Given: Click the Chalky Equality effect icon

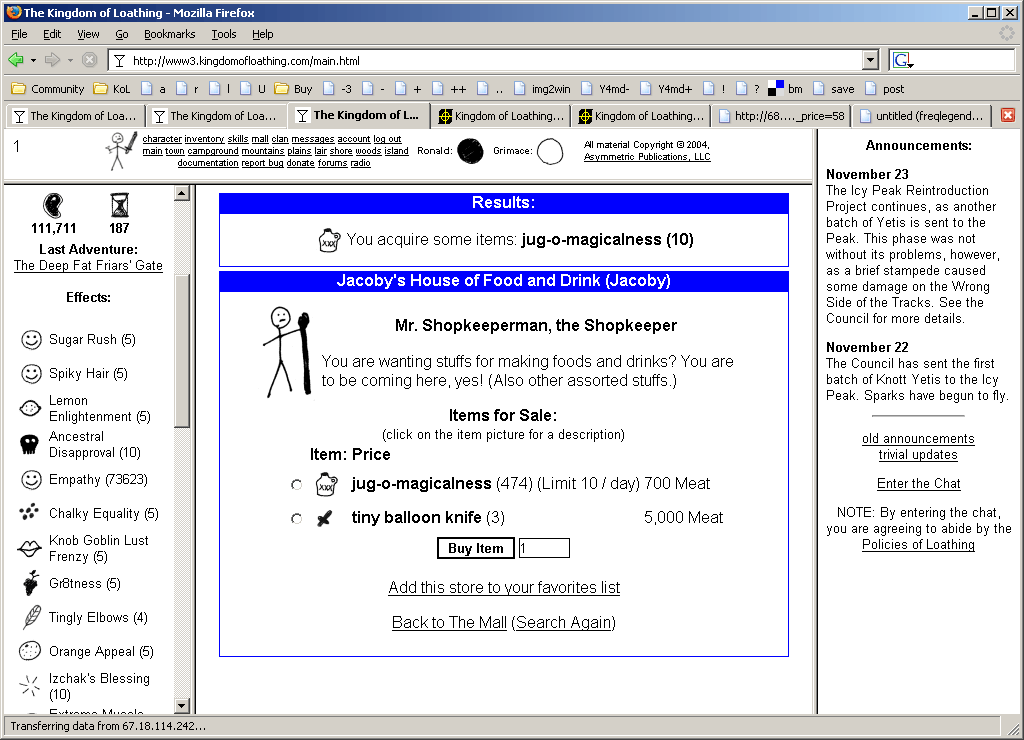Looking at the screenshot, I should pos(29,513).
